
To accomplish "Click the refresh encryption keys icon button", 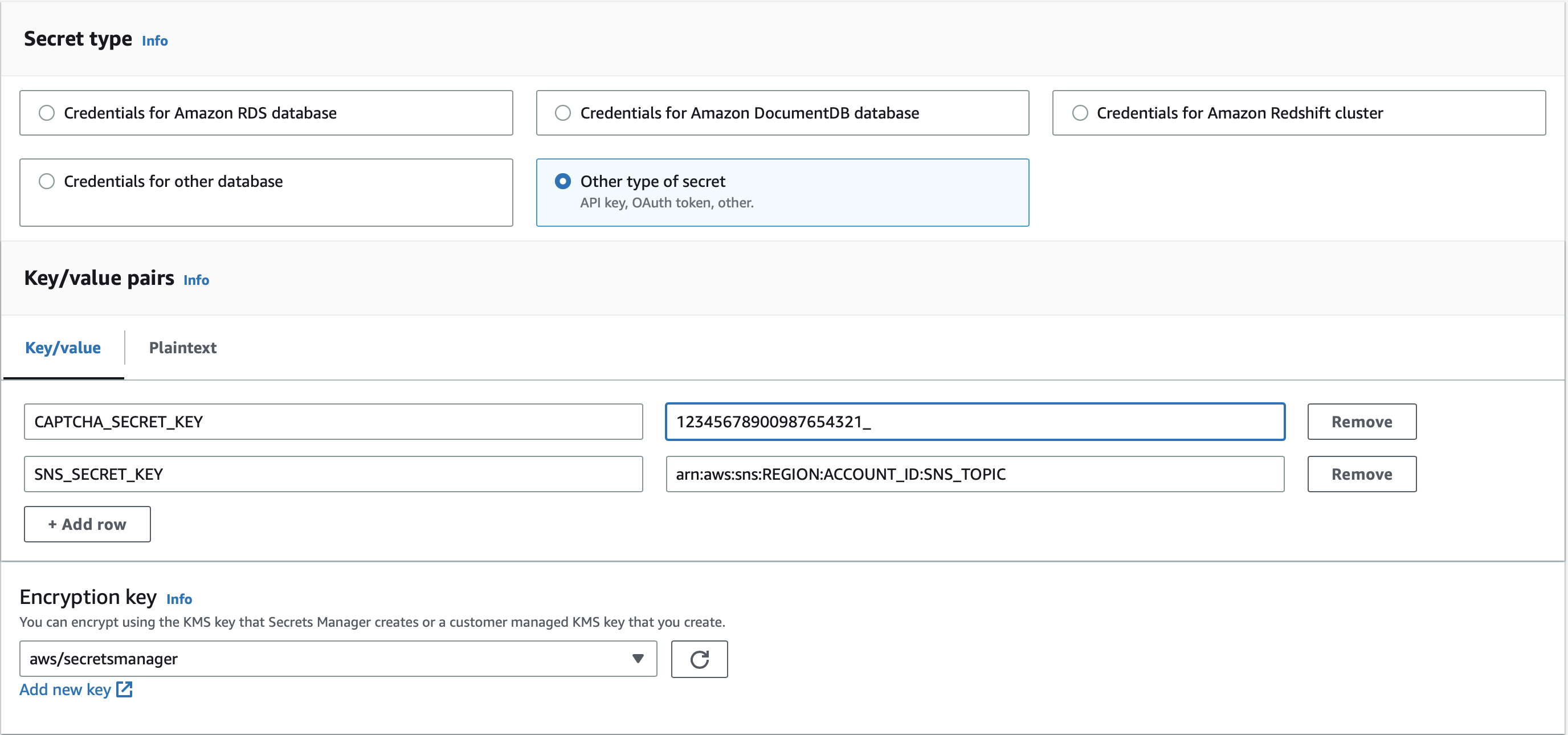I will (x=699, y=659).
